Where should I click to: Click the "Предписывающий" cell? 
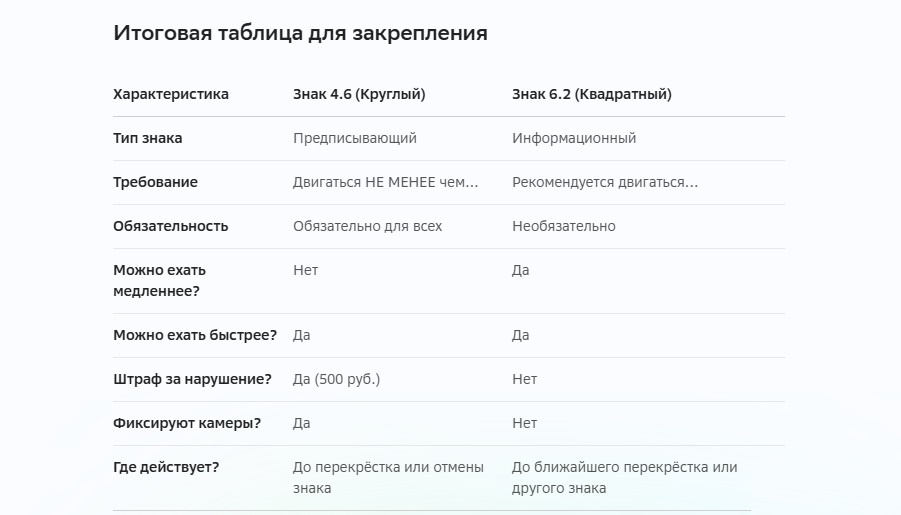click(355, 139)
